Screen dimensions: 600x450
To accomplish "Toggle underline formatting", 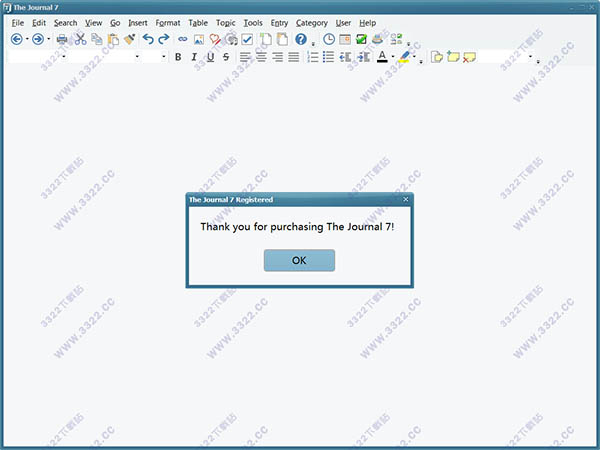I will pyautogui.click(x=210, y=57).
